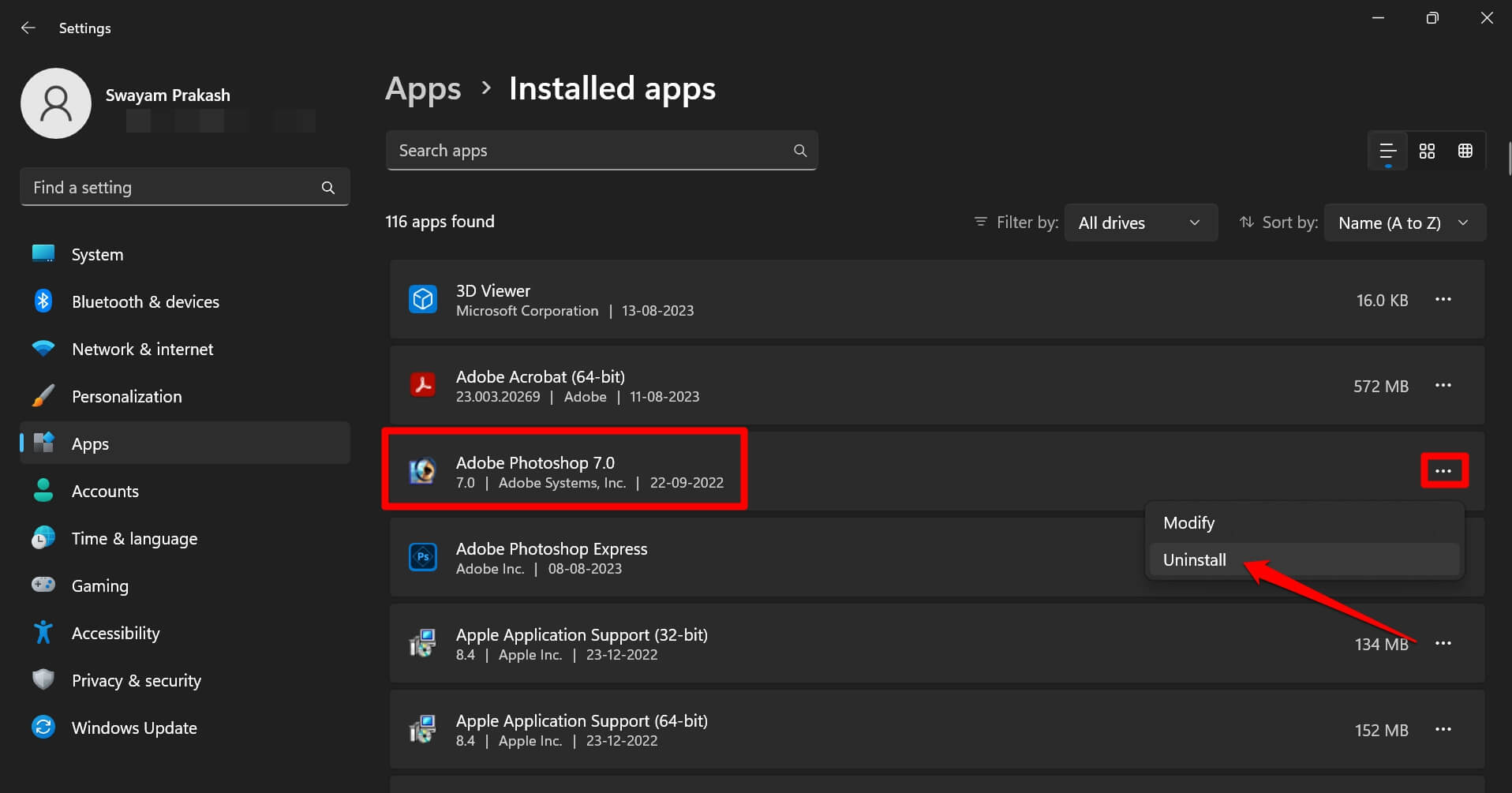The width and height of the screenshot is (1512, 793).
Task: Select Uninstall from the context menu
Action: [1304, 560]
